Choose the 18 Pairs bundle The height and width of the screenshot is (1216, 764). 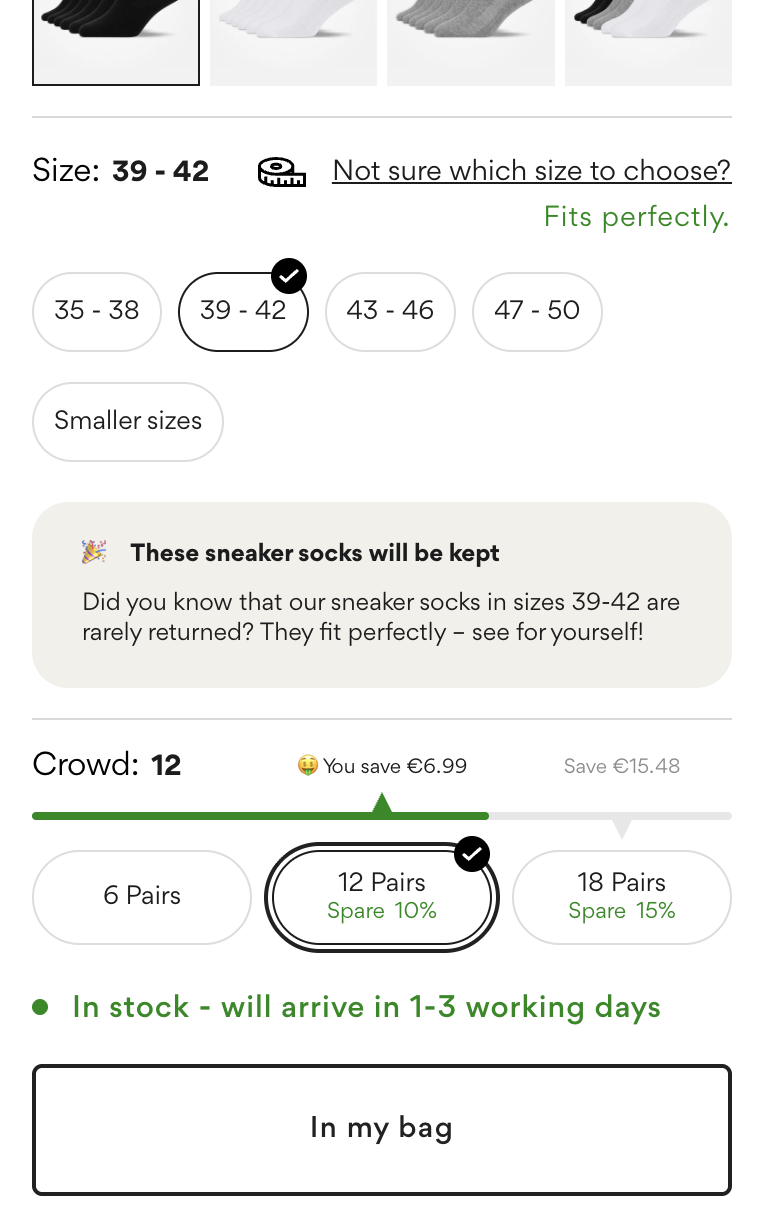click(x=621, y=896)
